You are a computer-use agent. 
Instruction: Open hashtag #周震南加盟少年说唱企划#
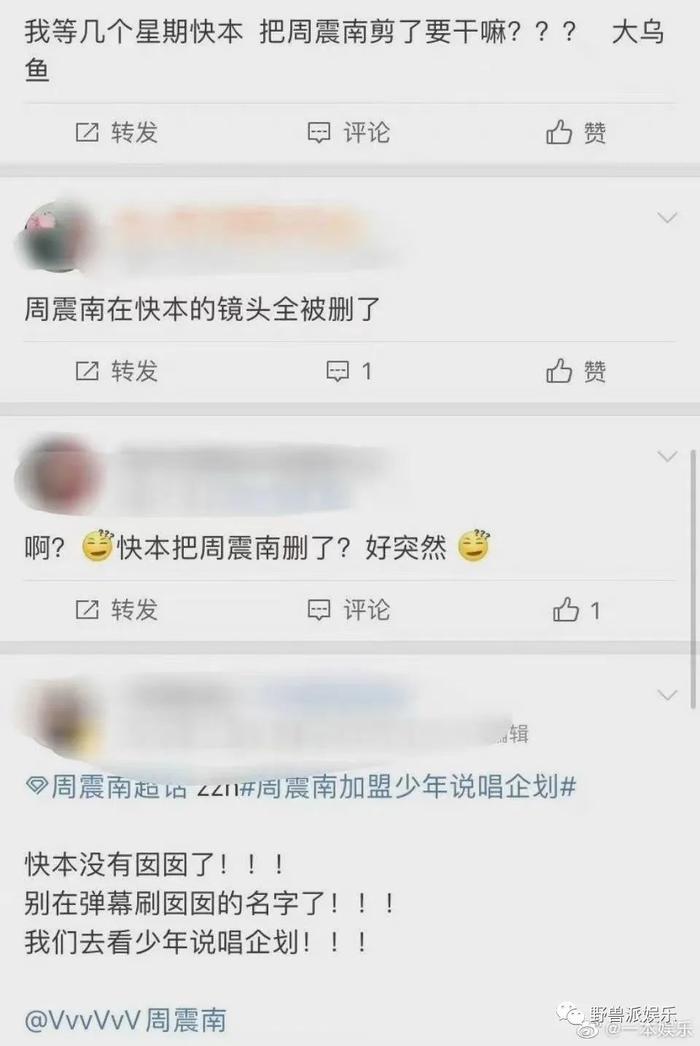(x=407, y=787)
